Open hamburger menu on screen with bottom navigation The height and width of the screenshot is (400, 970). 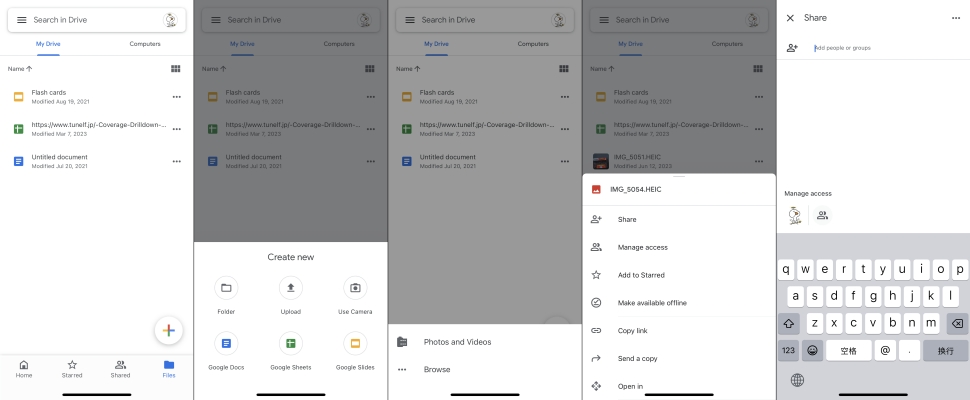[x=22, y=20]
